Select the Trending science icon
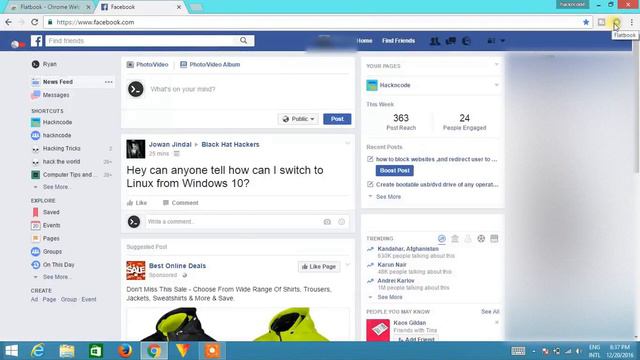This screenshot has height=360, width=640. 468,238
